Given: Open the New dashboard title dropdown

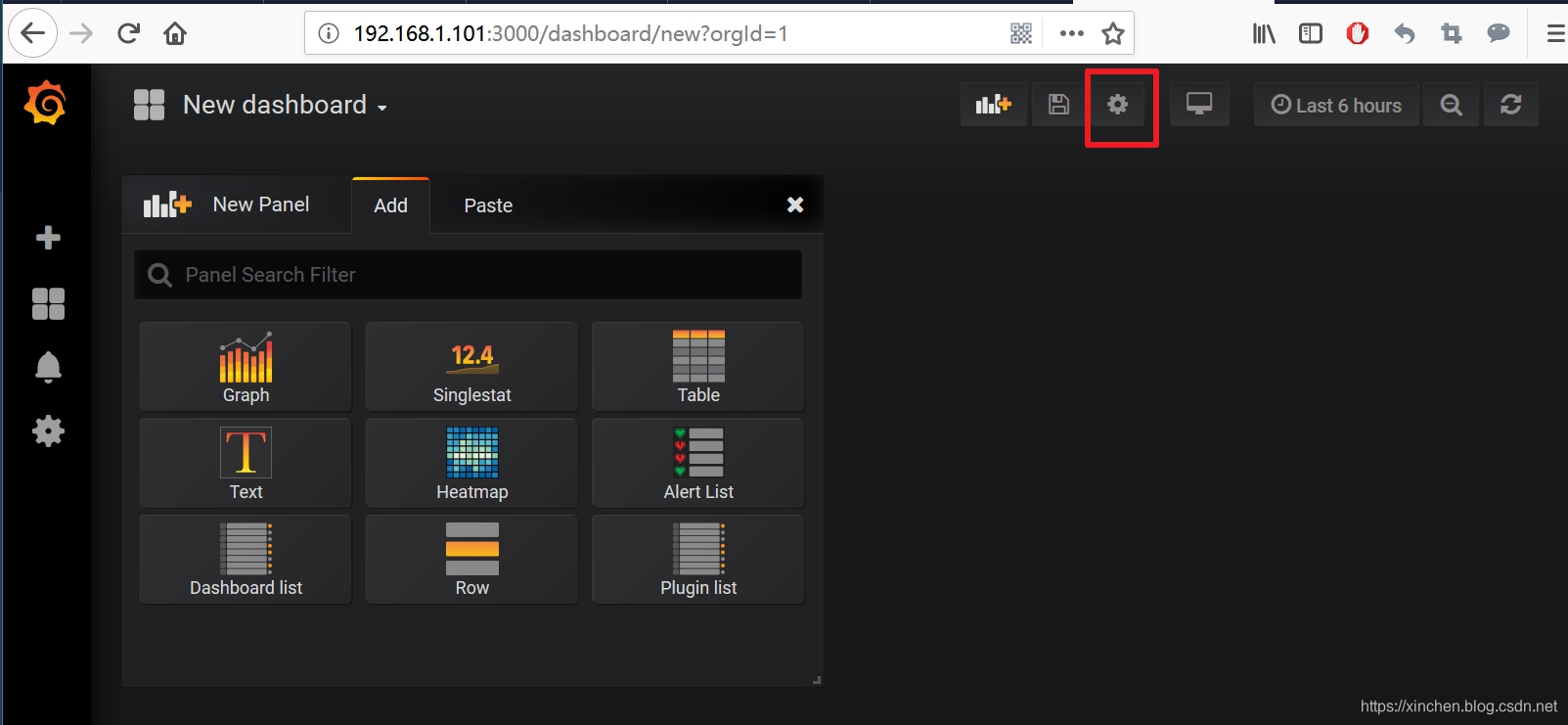Looking at the screenshot, I should [285, 105].
